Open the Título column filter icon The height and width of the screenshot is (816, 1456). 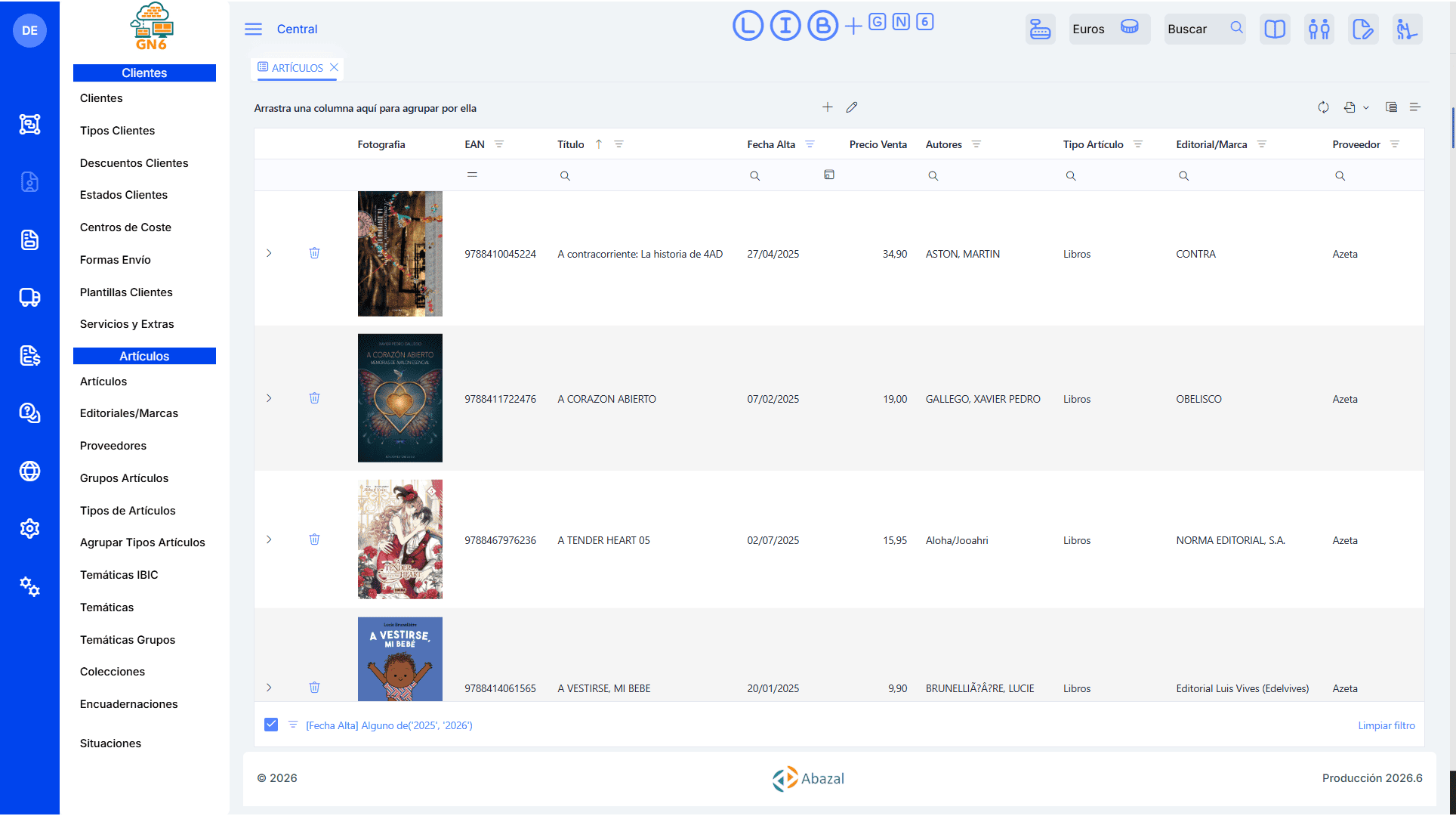618,144
